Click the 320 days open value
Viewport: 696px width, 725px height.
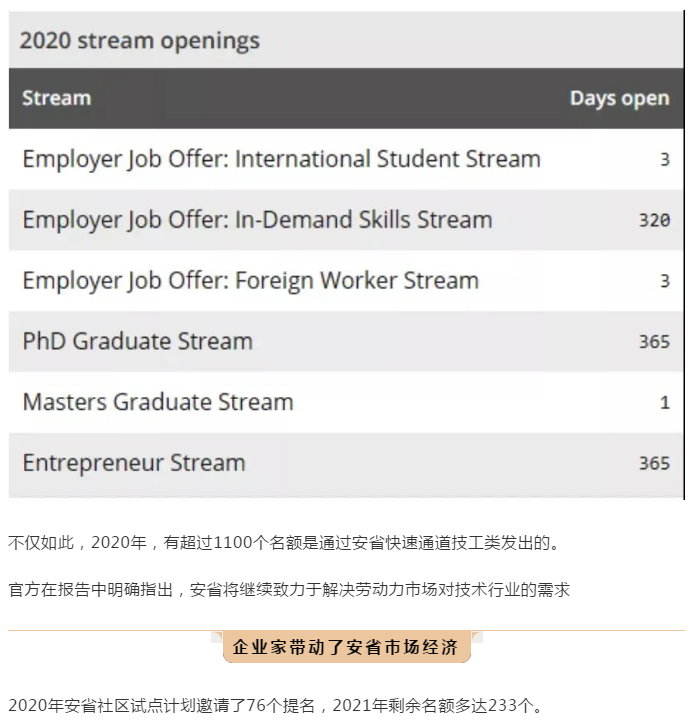point(654,220)
